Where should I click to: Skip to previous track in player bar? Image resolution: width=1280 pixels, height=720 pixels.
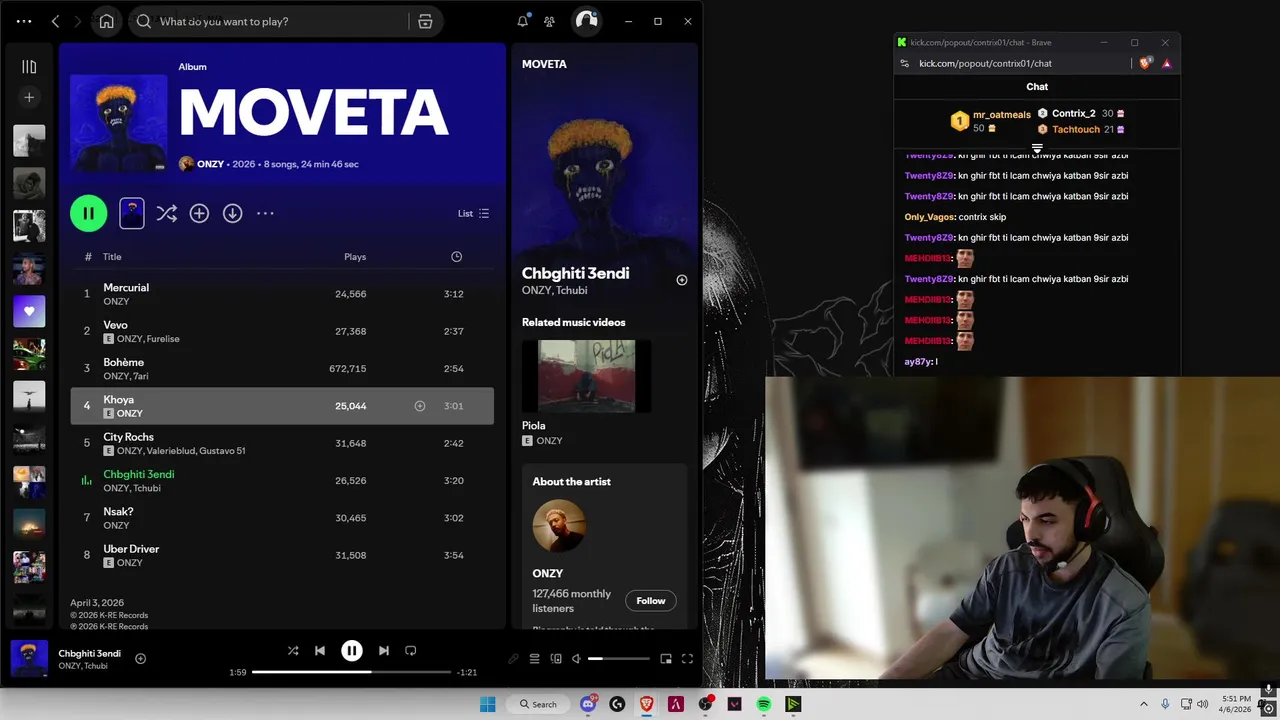[x=320, y=650]
